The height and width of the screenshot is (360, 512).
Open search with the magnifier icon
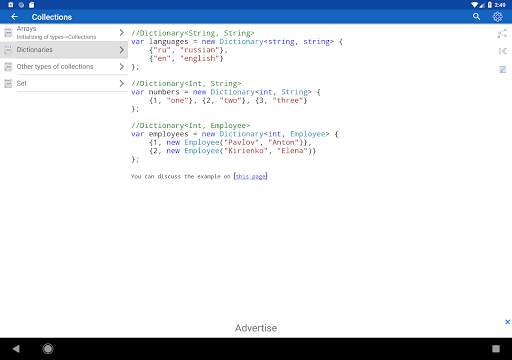point(476,17)
